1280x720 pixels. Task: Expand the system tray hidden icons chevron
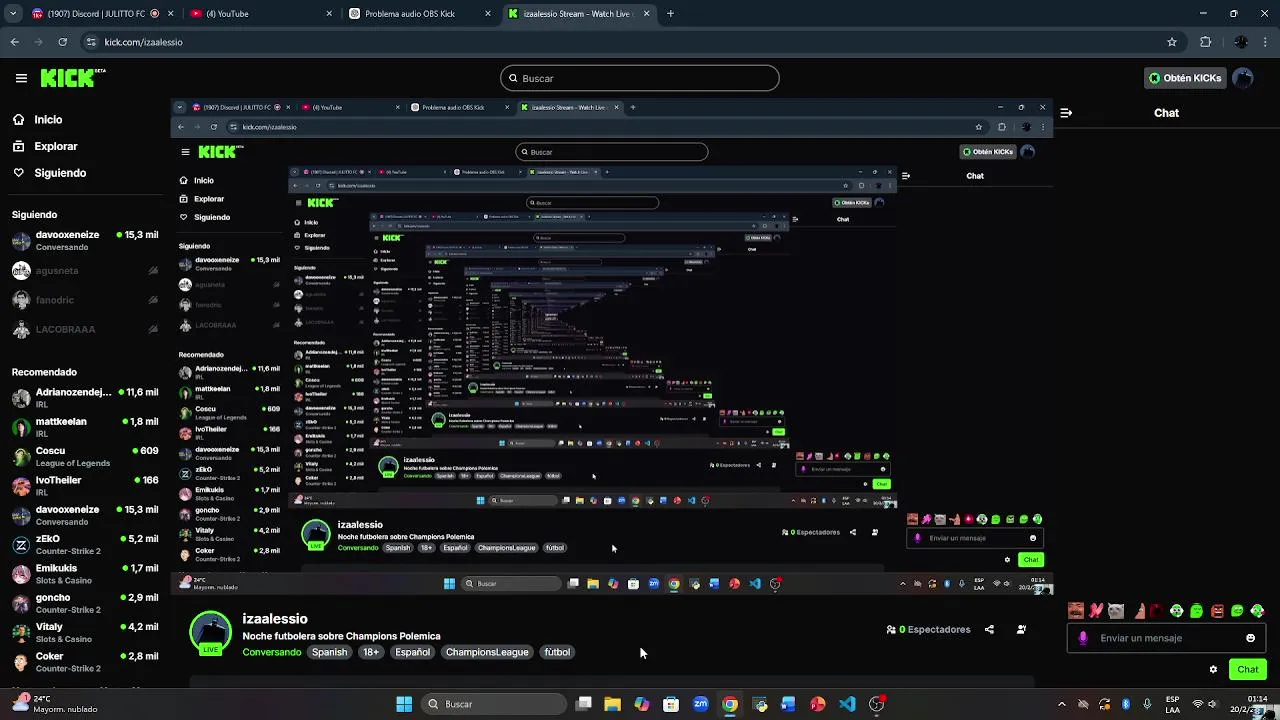click(x=1062, y=704)
